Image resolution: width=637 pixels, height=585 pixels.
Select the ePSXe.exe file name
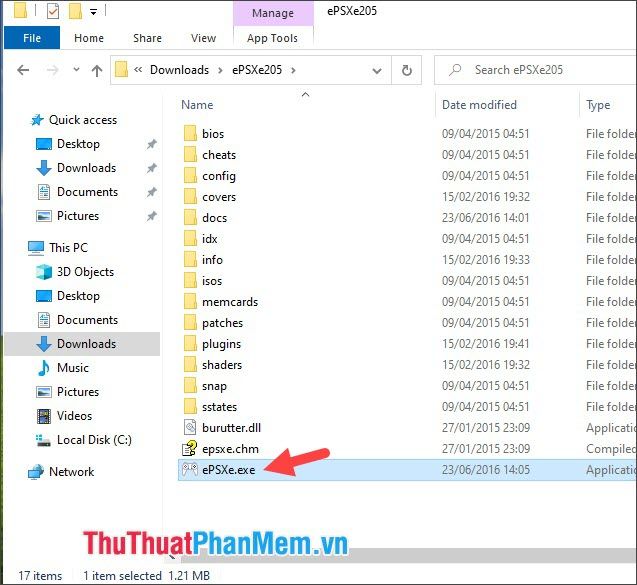[229, 470]
